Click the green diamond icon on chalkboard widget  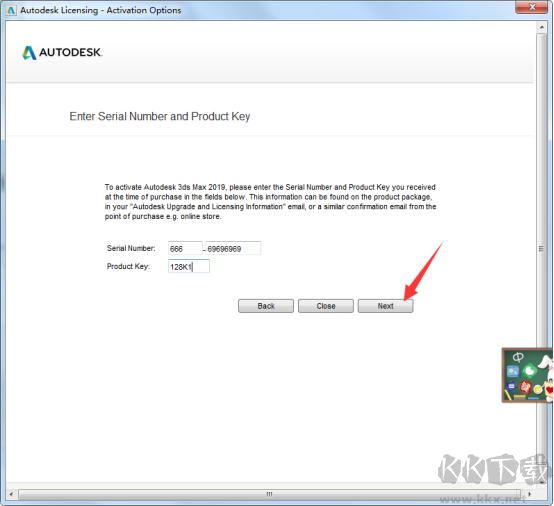tap(529, 371)
